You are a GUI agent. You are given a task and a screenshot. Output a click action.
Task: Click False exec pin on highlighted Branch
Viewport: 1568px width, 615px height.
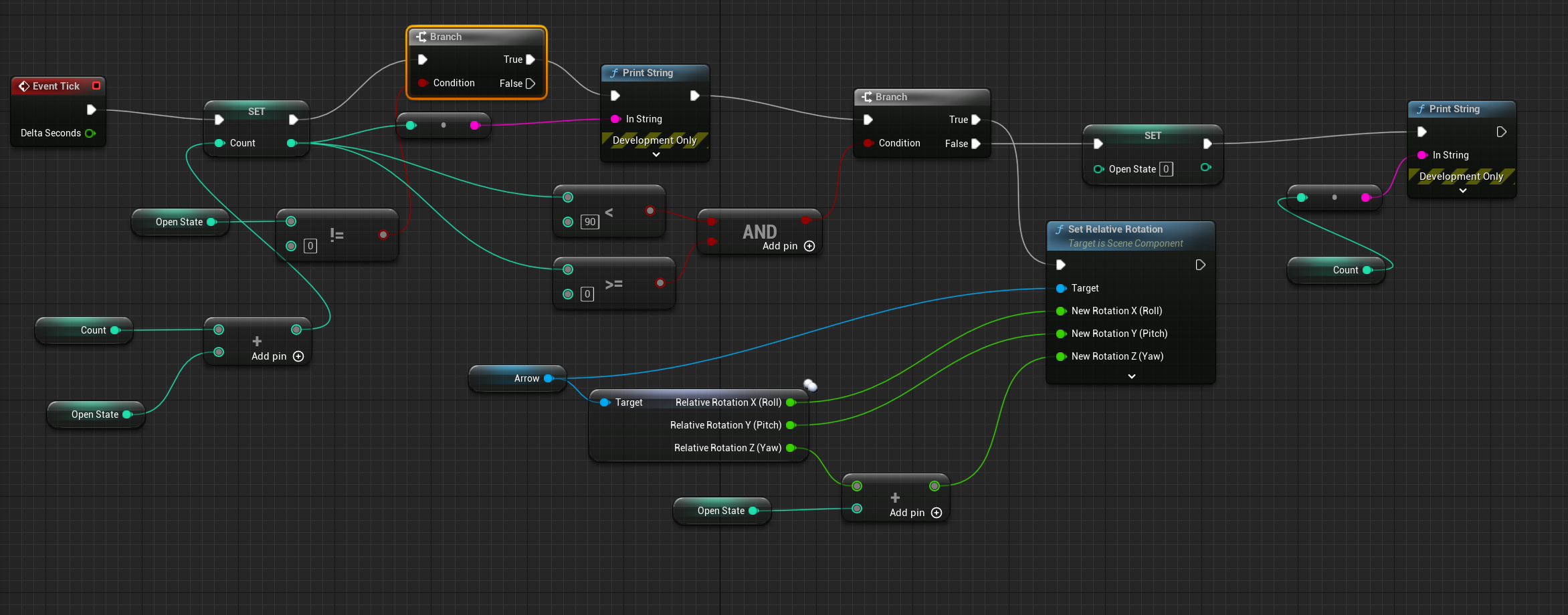pos(530,84)
